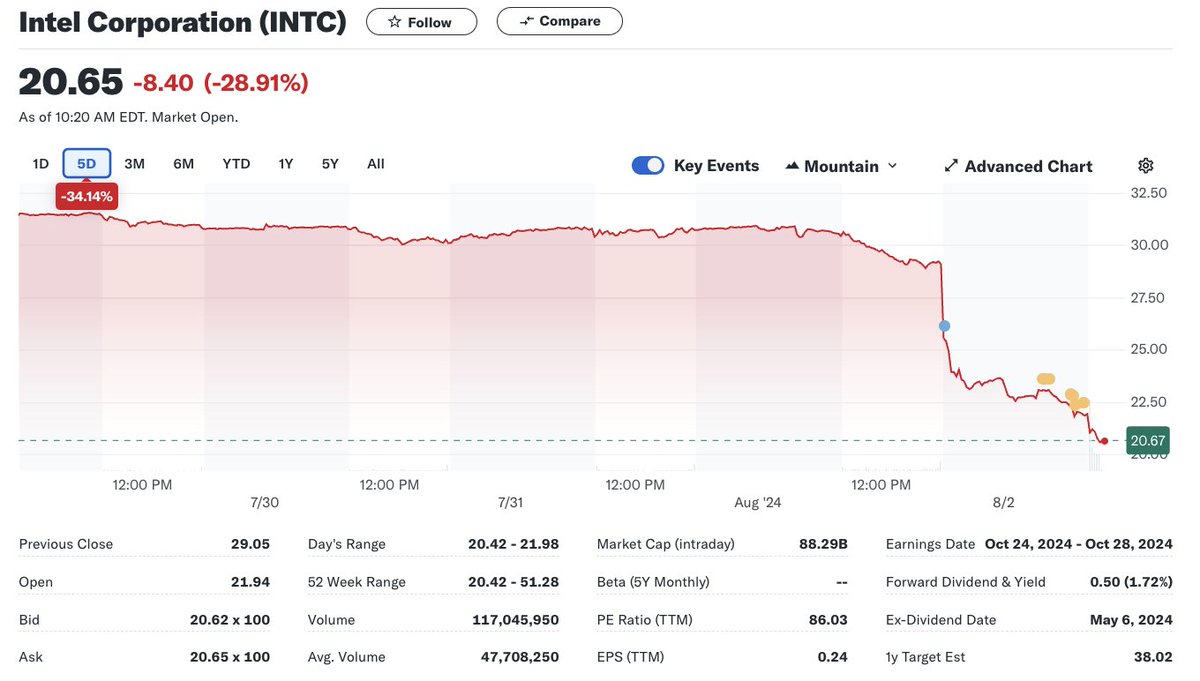Click Forward Dividend value 0.50 (1.72%)
This screenshot has height=681, width=1200.
point(1131,582)
